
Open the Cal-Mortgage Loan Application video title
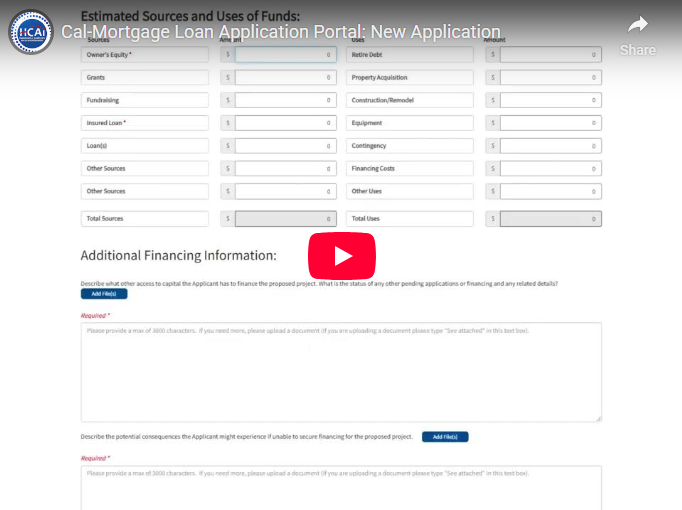(x=281, y=32)
